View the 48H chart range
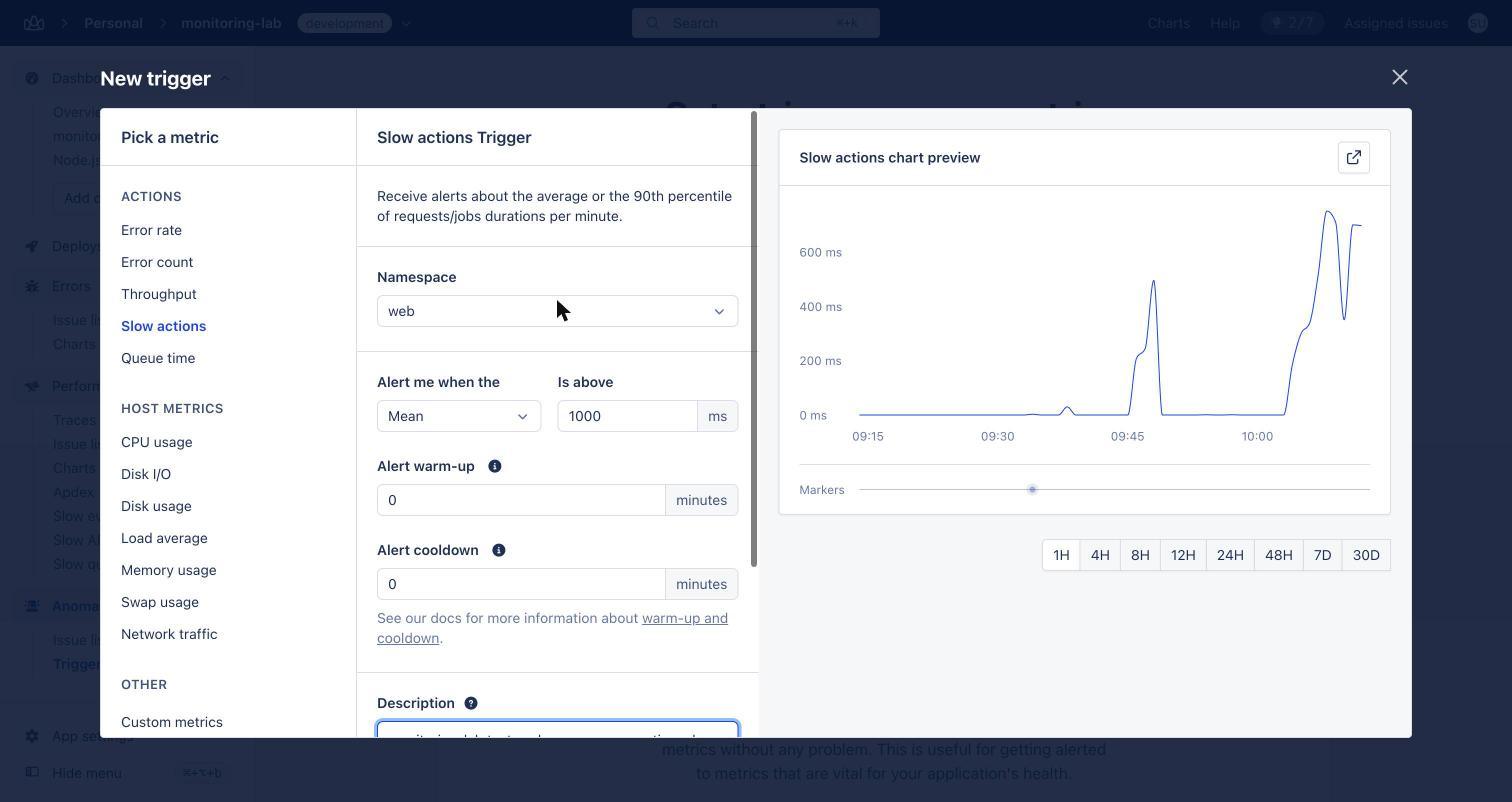 pyautogui.click(x=1279, y=555)
